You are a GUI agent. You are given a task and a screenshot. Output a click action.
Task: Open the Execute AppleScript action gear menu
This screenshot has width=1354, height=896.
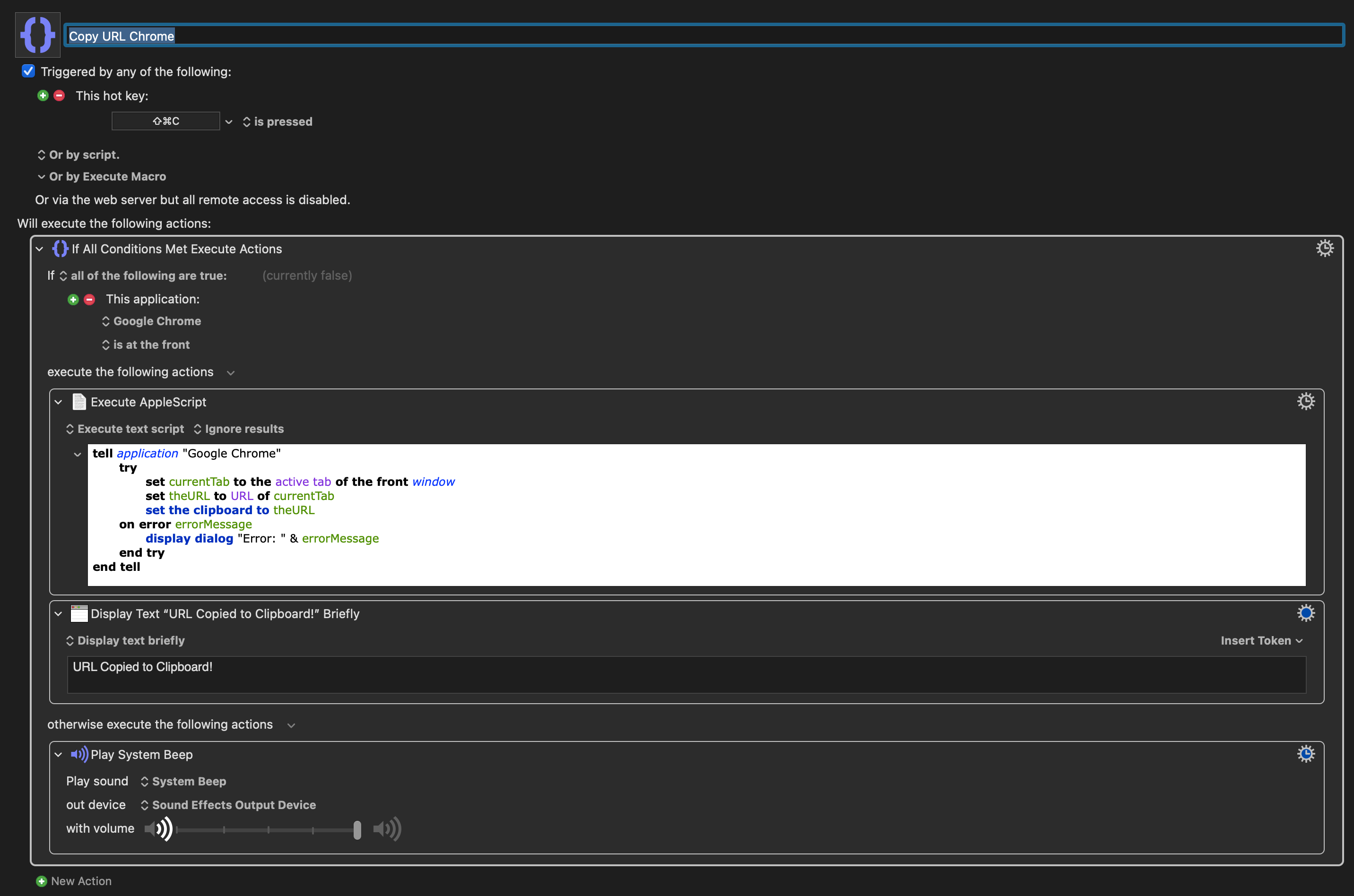point(1305,401)
